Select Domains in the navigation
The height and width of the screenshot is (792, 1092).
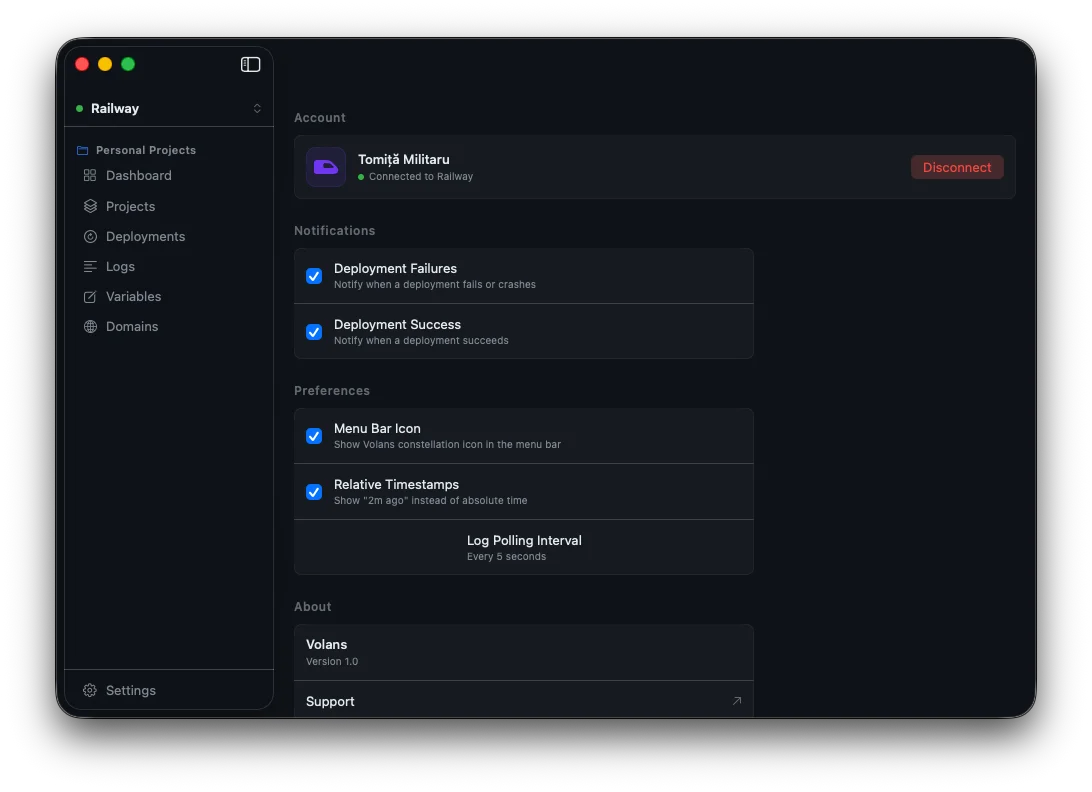pos(131,326)
